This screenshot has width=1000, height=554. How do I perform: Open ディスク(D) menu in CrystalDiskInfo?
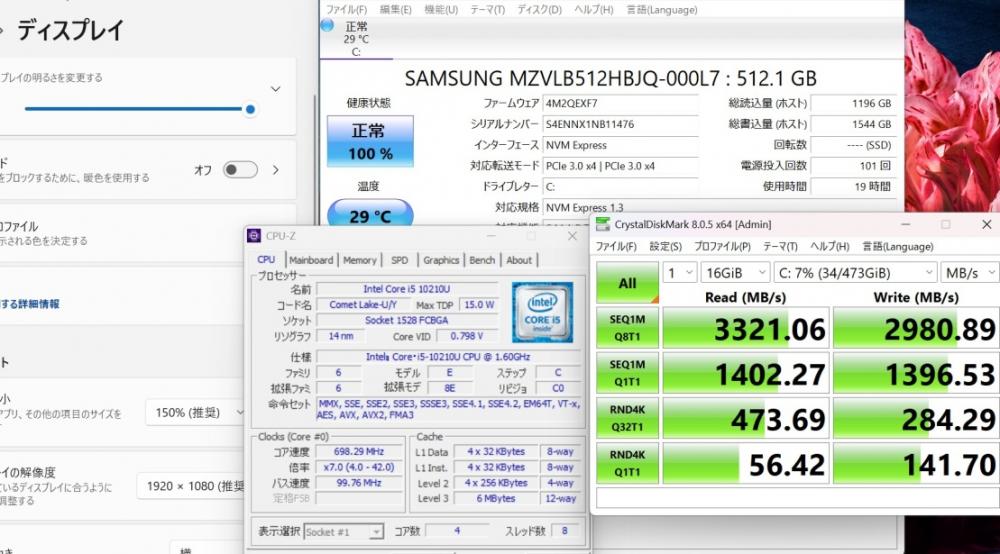point(540,10)
